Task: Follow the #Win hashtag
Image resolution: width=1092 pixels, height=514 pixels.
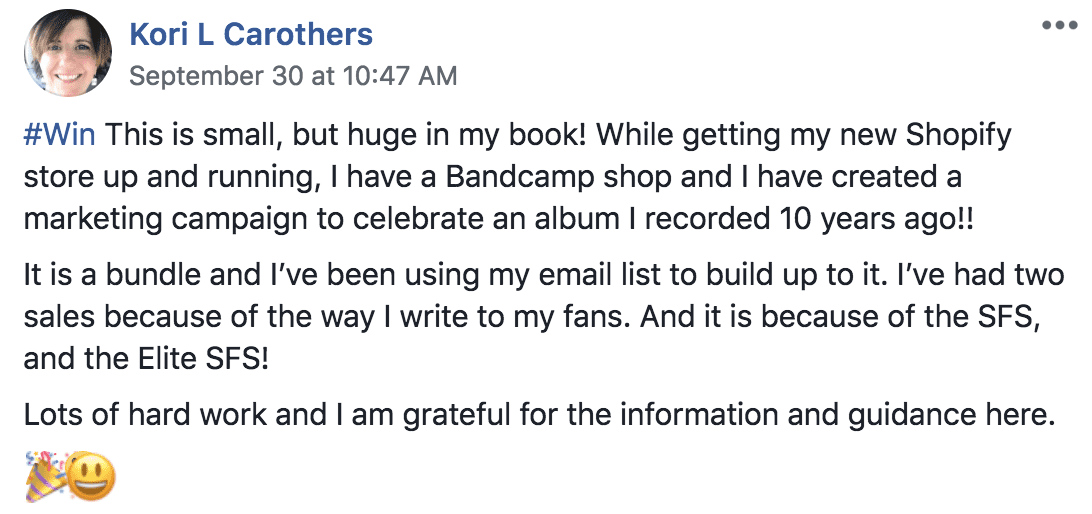Action: (59, 135)
